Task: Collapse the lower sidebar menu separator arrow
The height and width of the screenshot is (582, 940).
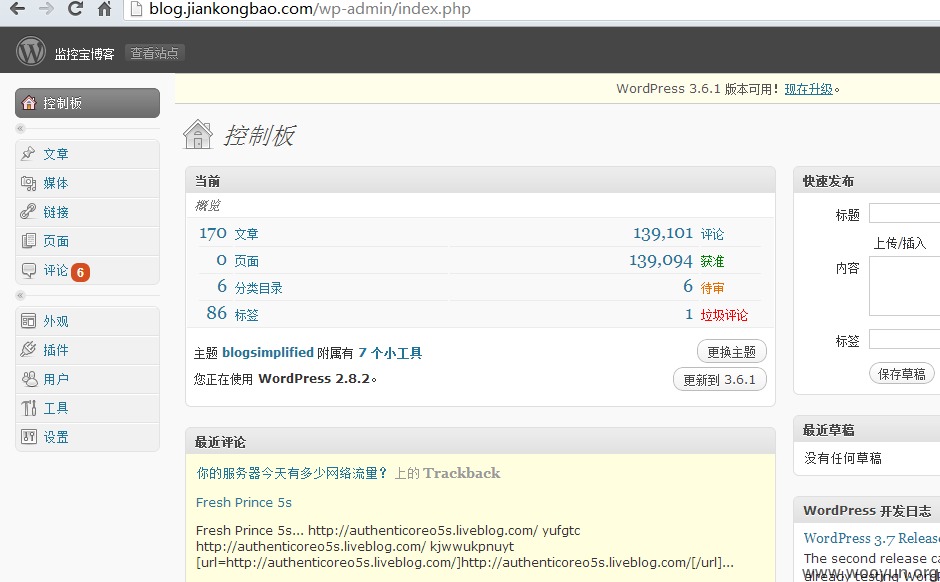Action: click(20, 295)
